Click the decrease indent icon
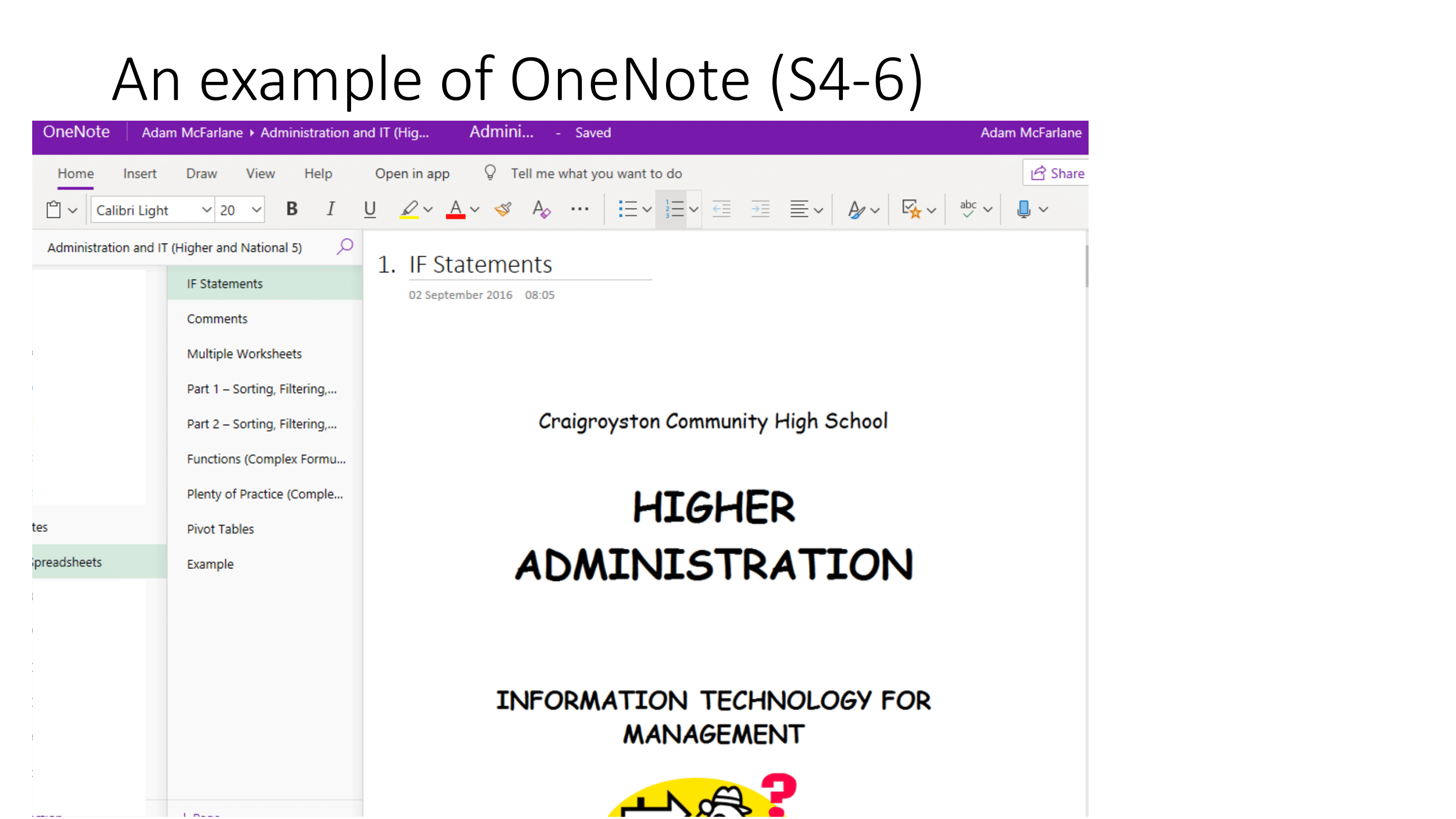 tap(721, 210)
